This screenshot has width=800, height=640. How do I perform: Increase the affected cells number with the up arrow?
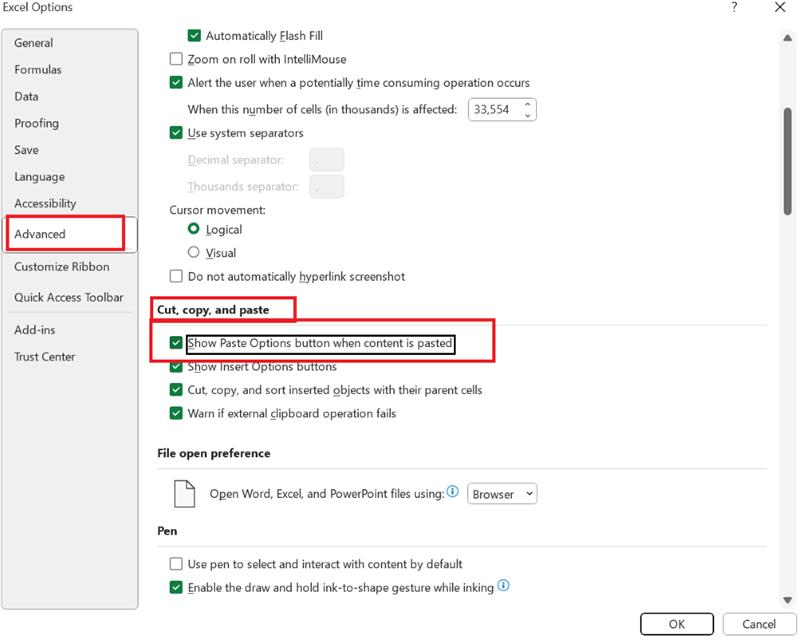point(528,104)
